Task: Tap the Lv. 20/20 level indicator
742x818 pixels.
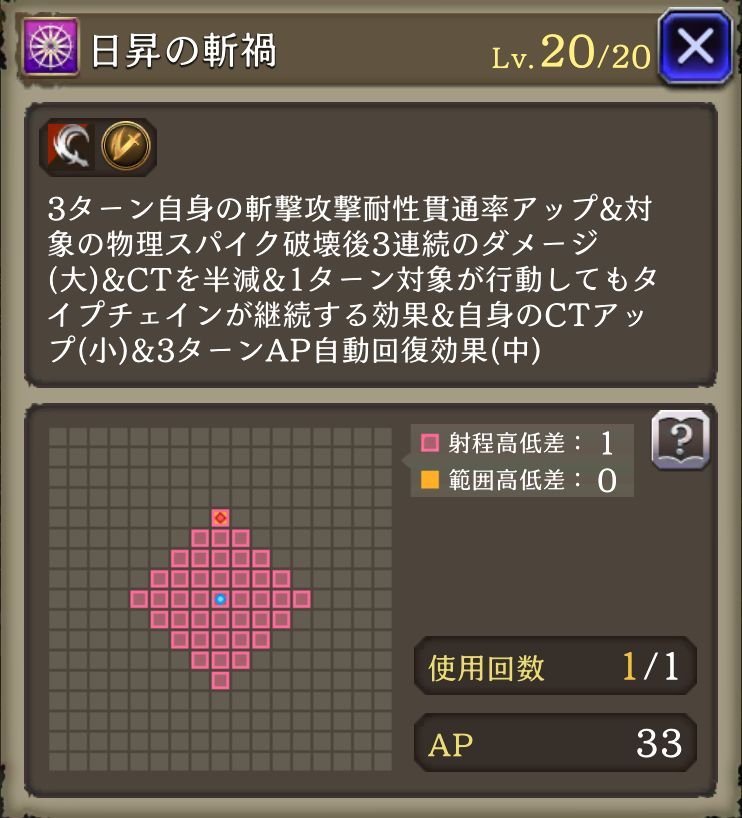Action: 571,53
